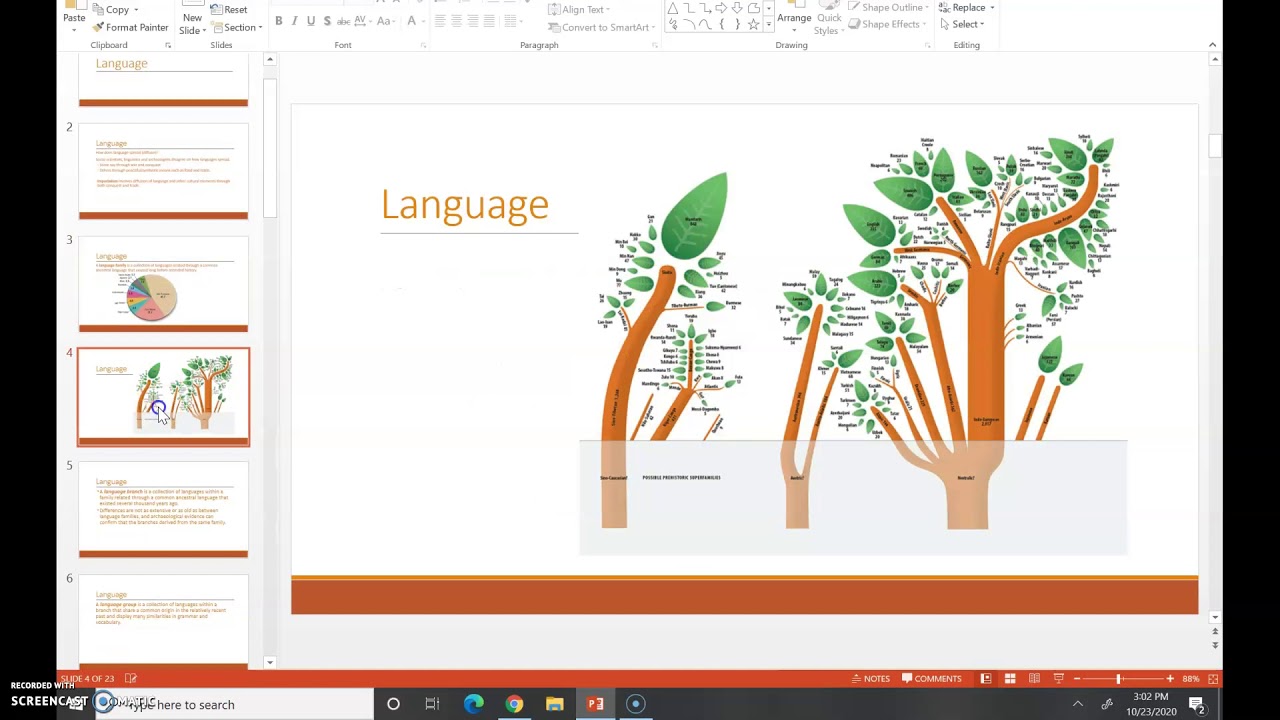The image size is (1280, 720).
Task: Open Microsoft Edge from taskbar
Action: tap(473, 704)
